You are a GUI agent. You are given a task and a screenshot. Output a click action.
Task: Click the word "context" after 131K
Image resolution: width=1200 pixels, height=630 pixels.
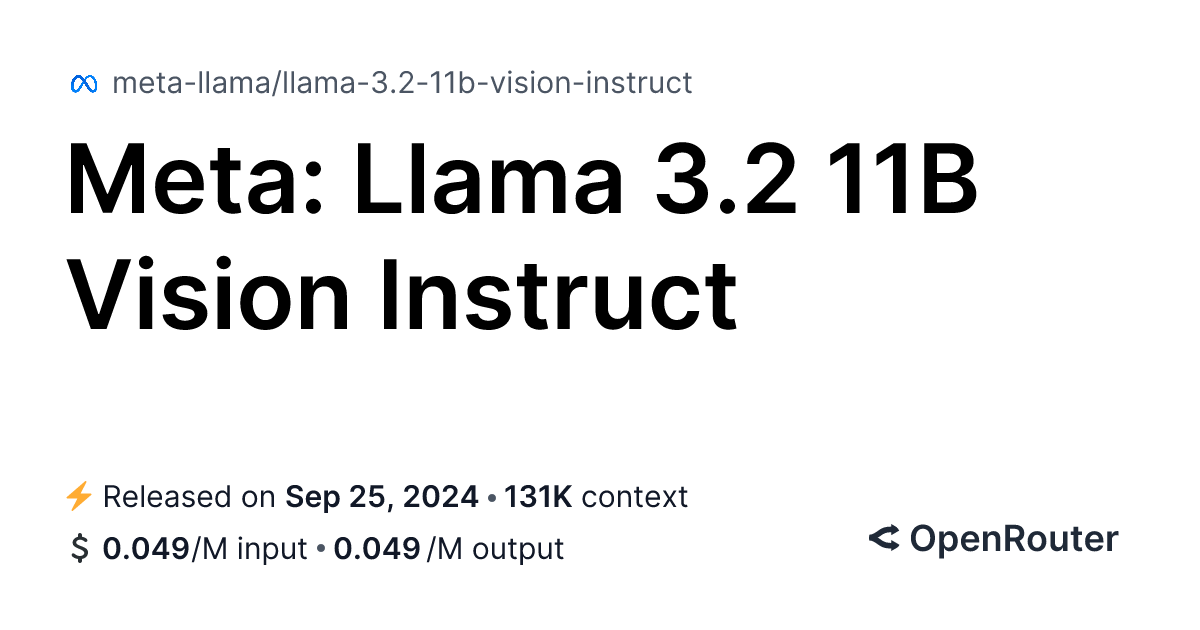(x=634, y=496)
